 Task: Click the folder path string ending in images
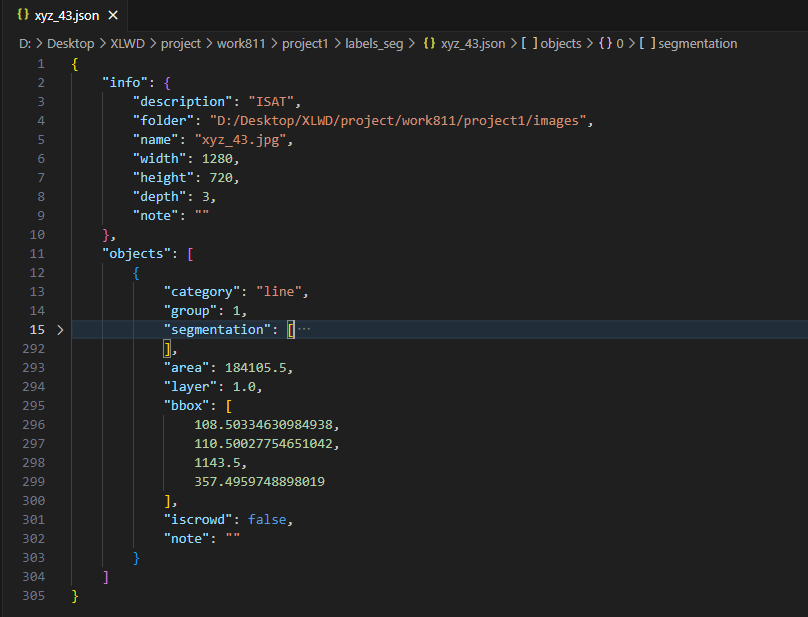pyautogui.click(x=398, y=121)
